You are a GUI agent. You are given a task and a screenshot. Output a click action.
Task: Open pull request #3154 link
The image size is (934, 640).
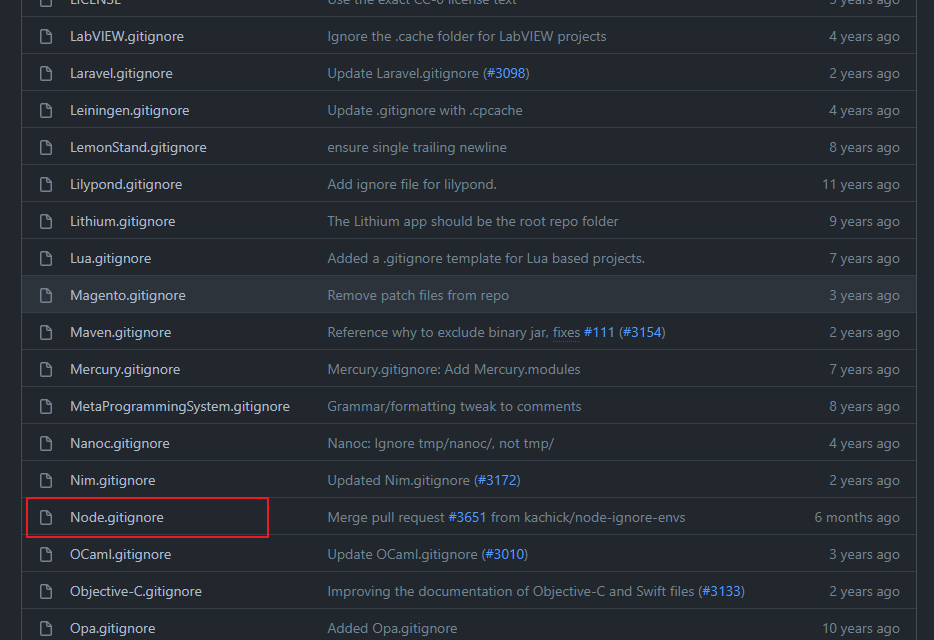pos(642,333)
